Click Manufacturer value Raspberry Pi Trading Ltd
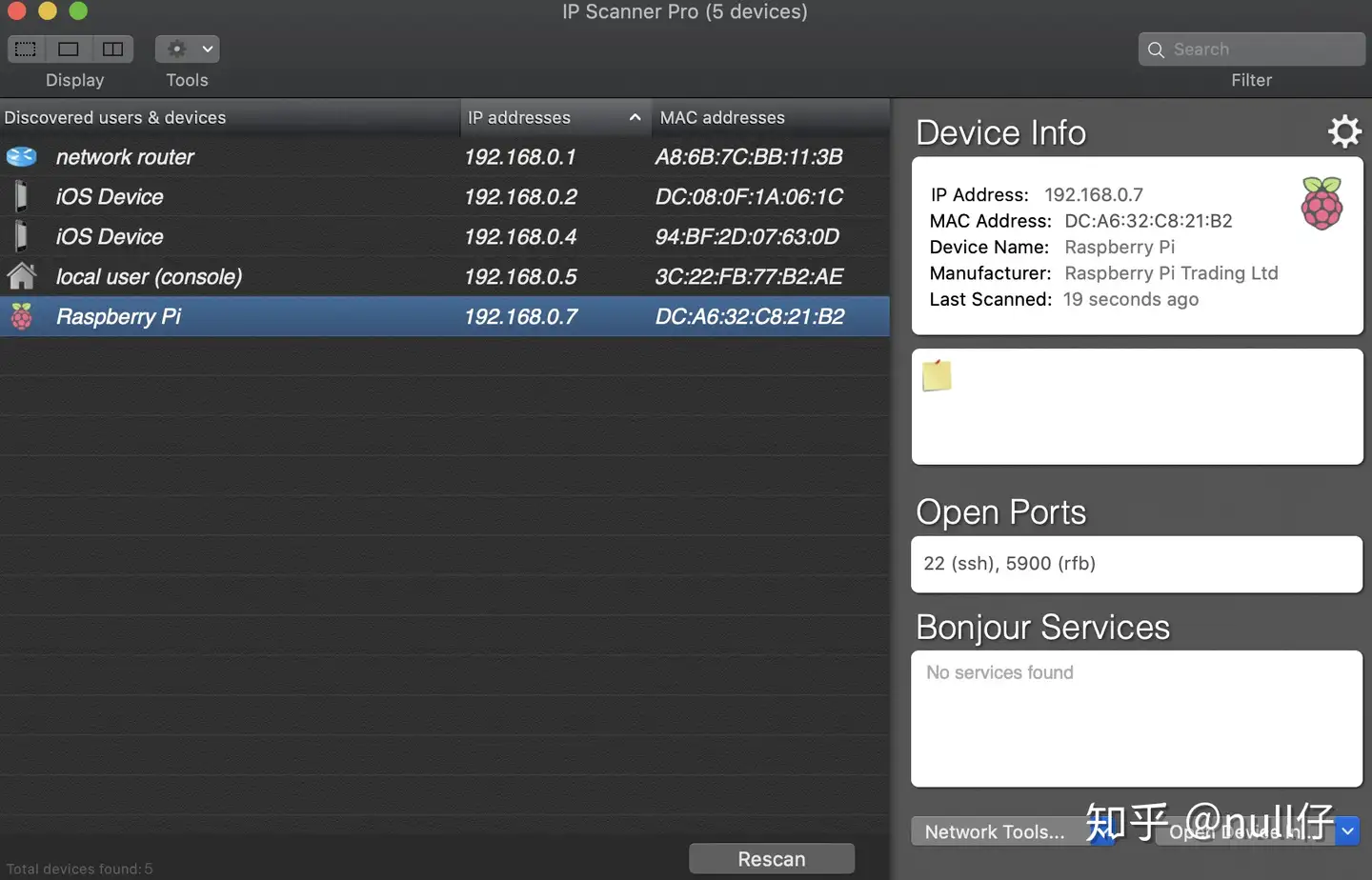 click(1171, 273)
